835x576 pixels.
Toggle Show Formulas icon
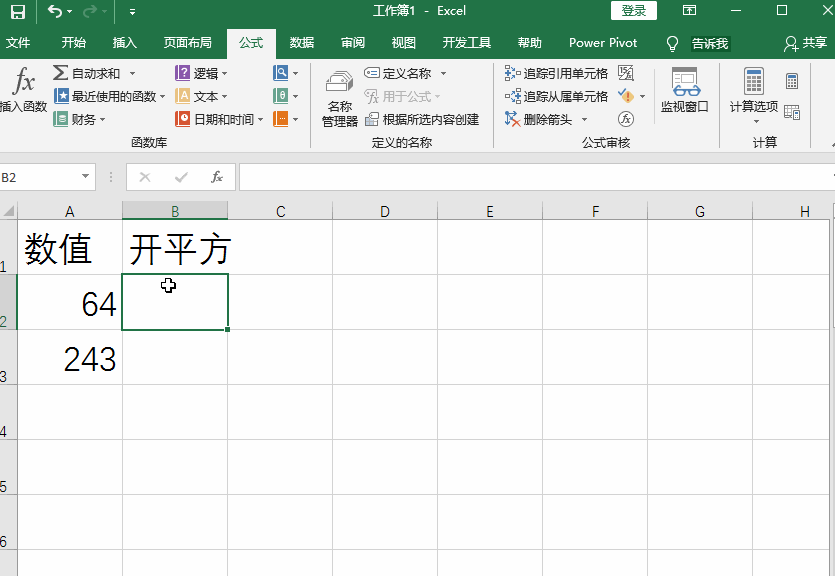(x=626, y=73)
